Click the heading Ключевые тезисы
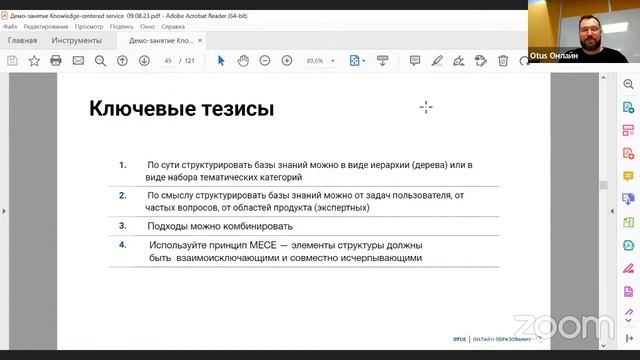The height and width of the screenshot is (360, 640). pos(182,109)
